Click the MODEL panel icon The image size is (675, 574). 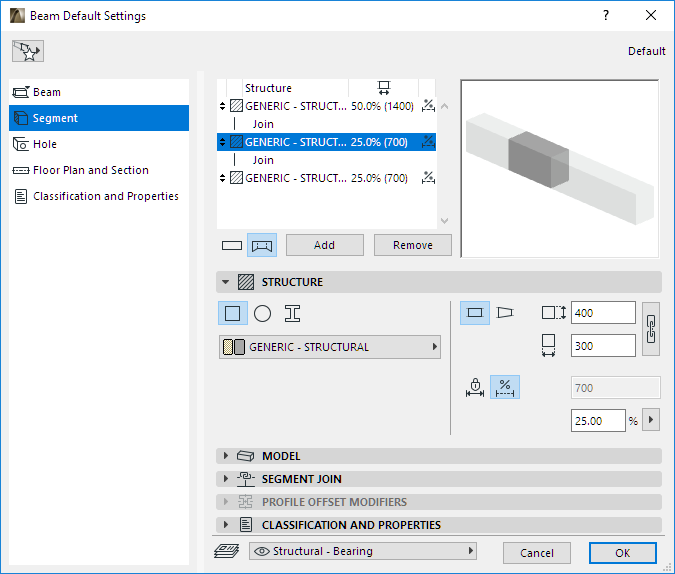(x=245, y=456)
